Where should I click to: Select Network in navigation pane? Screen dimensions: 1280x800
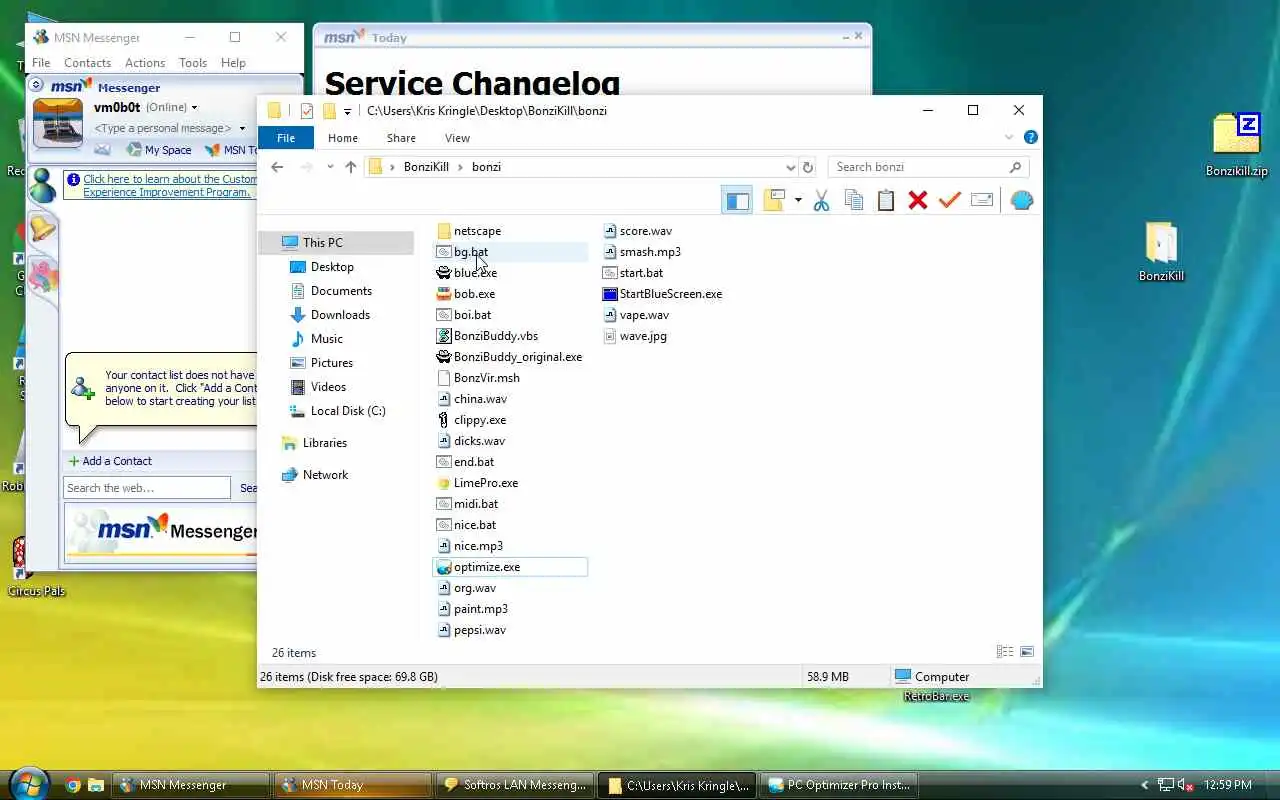pos(325,475)
